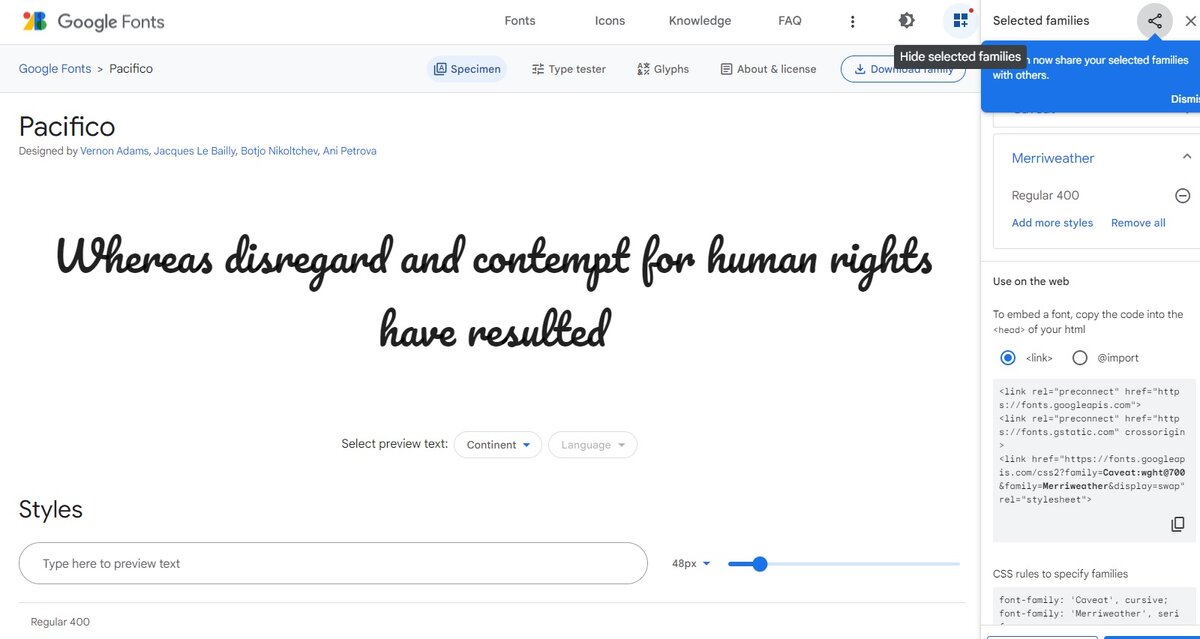Share the selected families via share icon
1200x639 pixels.
1155,21
